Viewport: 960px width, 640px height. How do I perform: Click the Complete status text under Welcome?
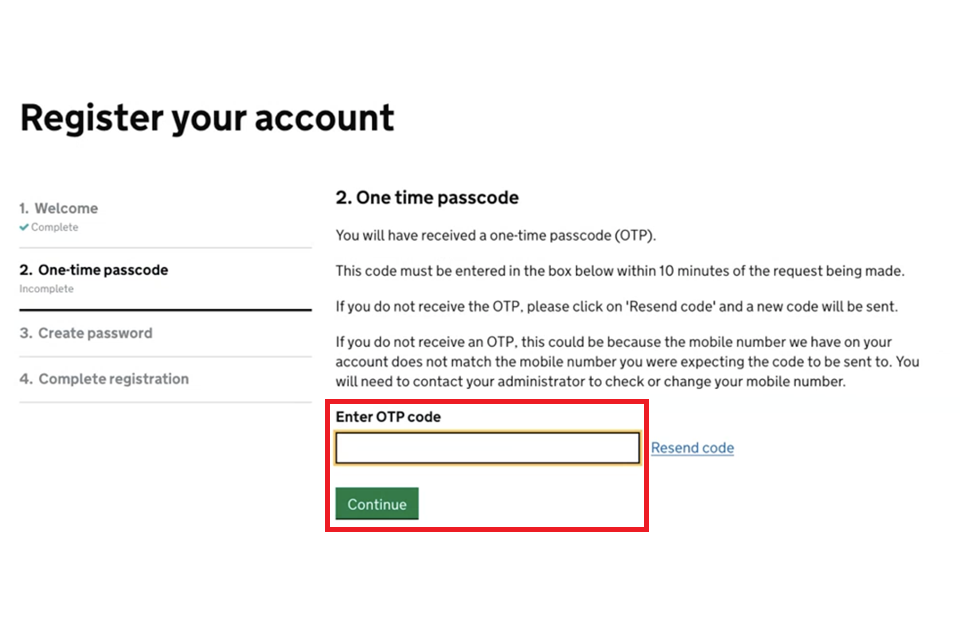[54, 228]
